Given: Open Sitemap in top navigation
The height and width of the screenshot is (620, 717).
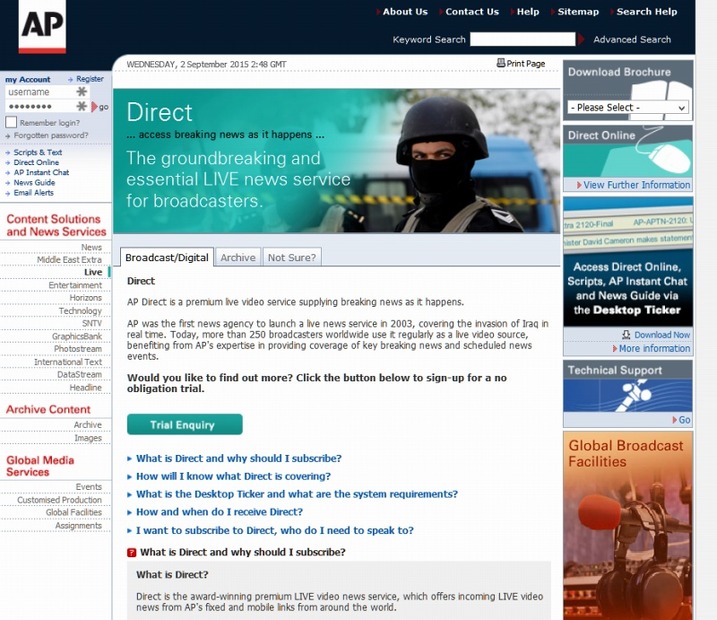Looking at the screenshot, I should click(578, 12).
